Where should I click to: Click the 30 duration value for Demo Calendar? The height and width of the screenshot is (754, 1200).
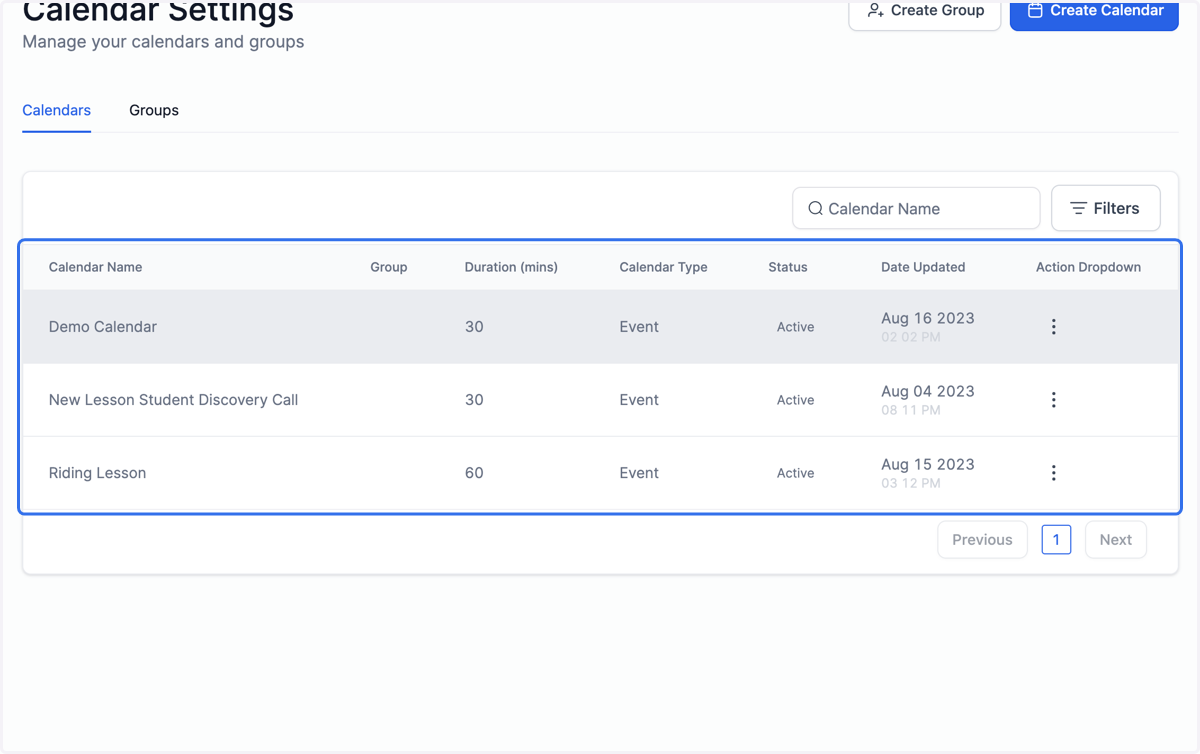coord(474,327)
